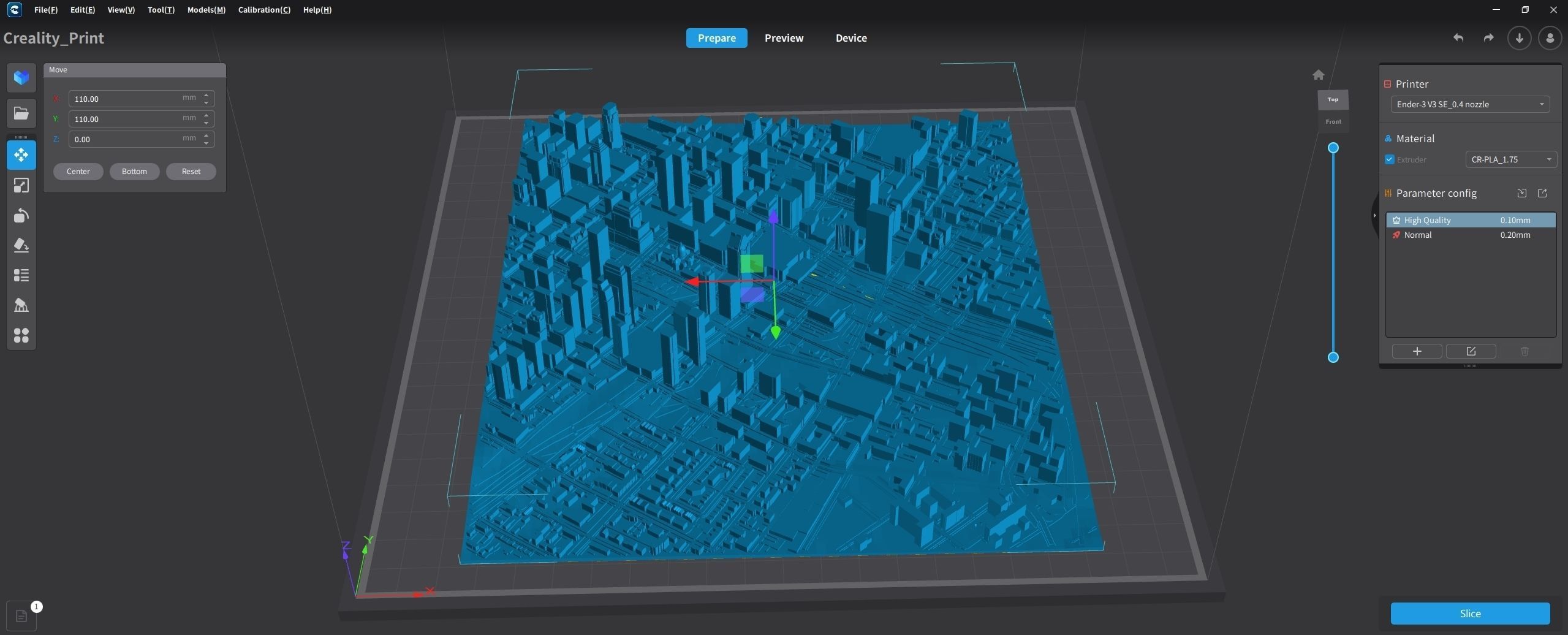
Task: Click the top handle of layer slider
Action: click(x=1333, y=148)
